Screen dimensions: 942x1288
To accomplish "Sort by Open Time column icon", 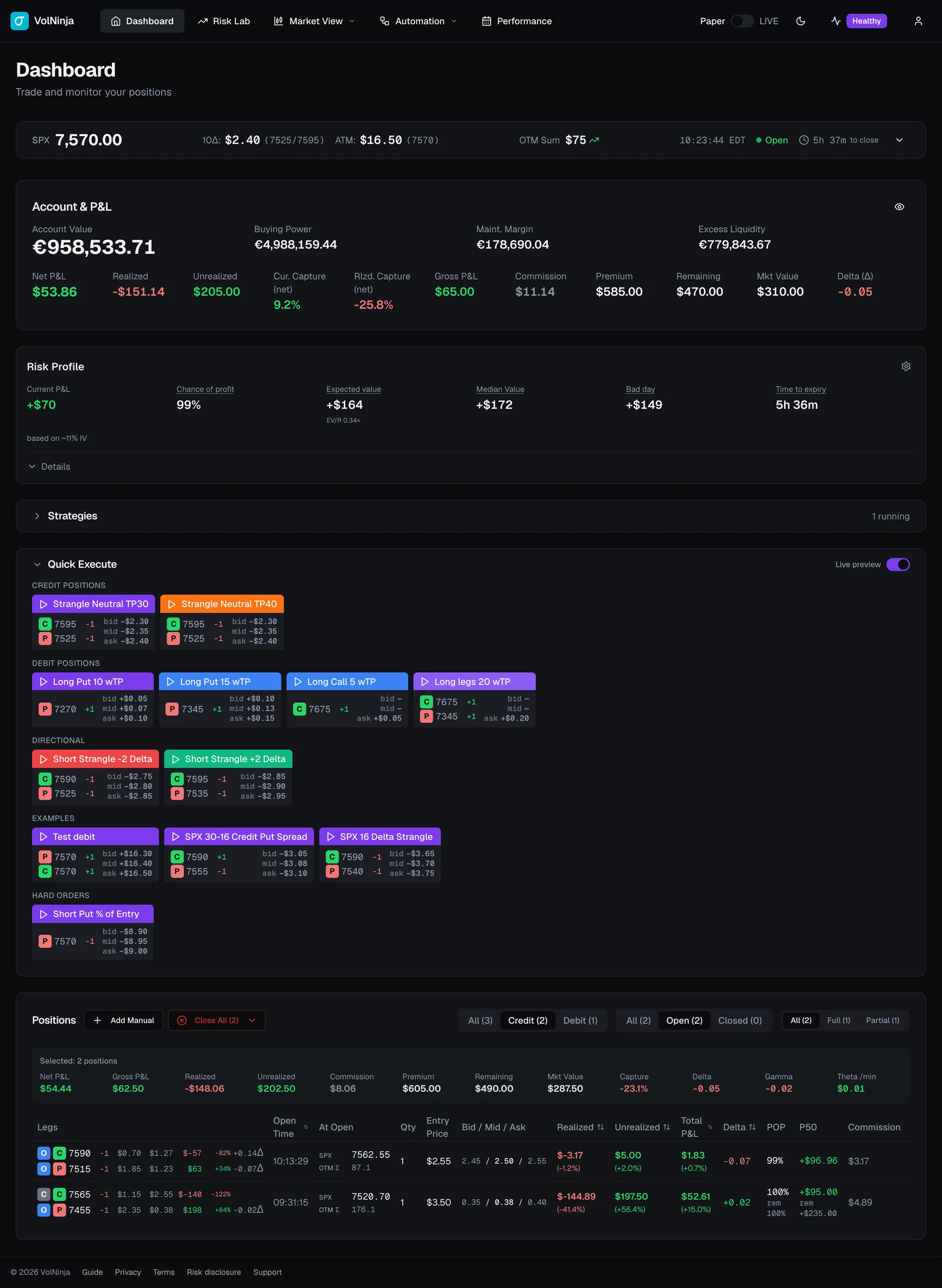I will point(306,1127).
